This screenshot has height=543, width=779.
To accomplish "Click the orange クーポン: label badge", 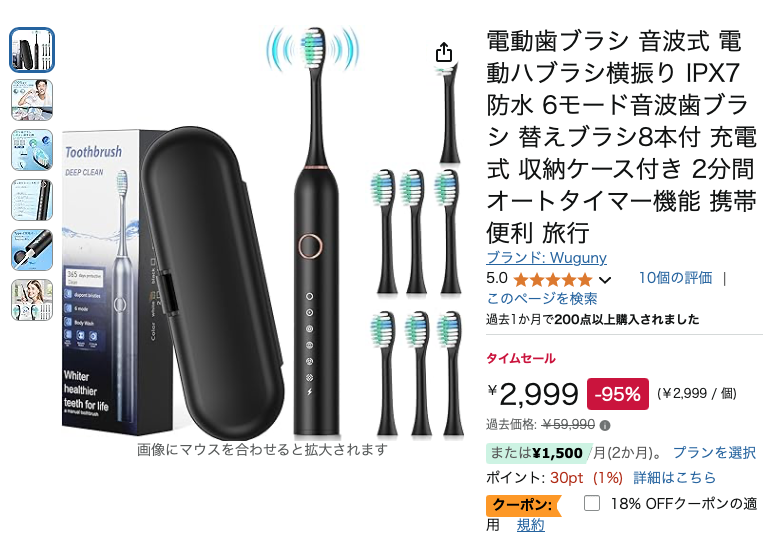I will (523, 506).
